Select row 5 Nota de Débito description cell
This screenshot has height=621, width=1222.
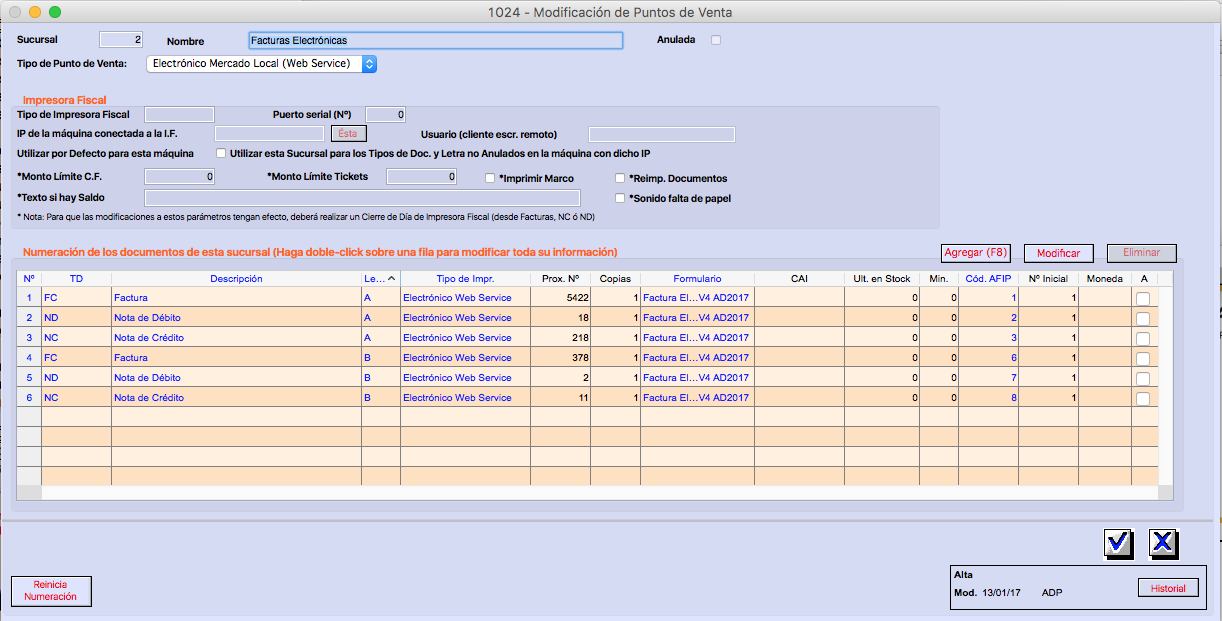pos(236,378)
